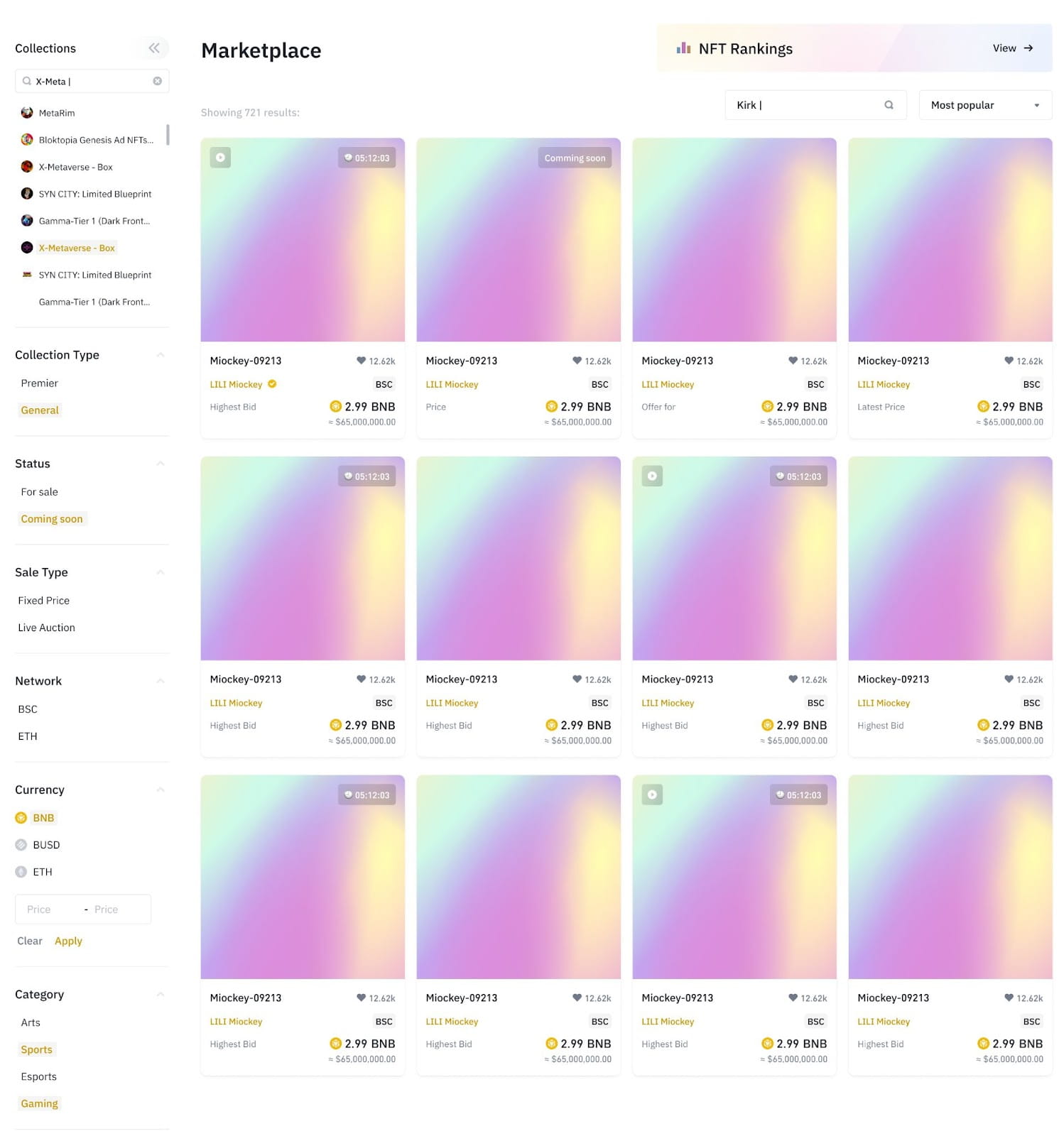Viewport: 1064px width, 1136px height.
Task: Click Apply to set the price range
Action: 68,941
